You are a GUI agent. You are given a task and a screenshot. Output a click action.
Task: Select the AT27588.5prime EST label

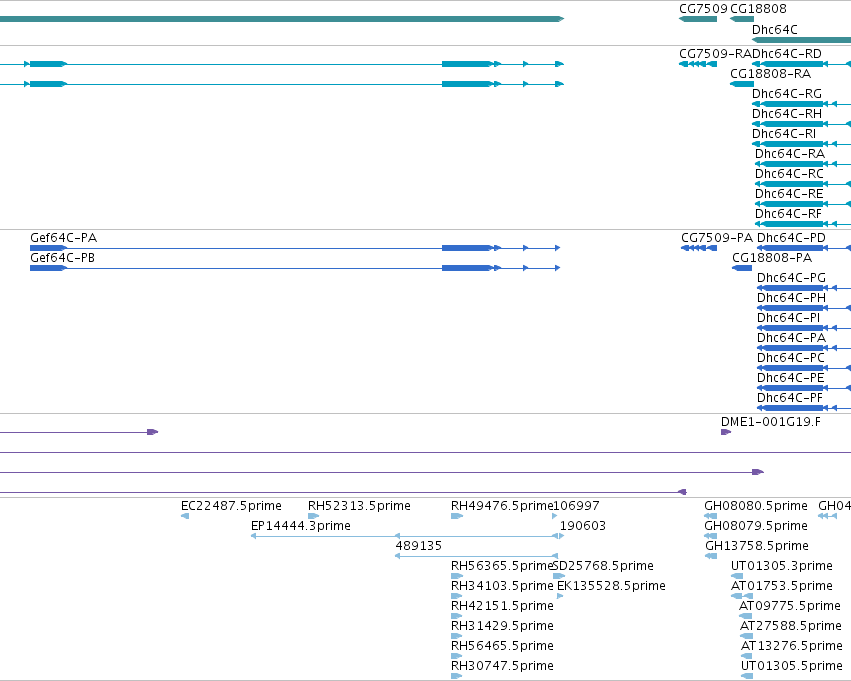tap(791, 626)
